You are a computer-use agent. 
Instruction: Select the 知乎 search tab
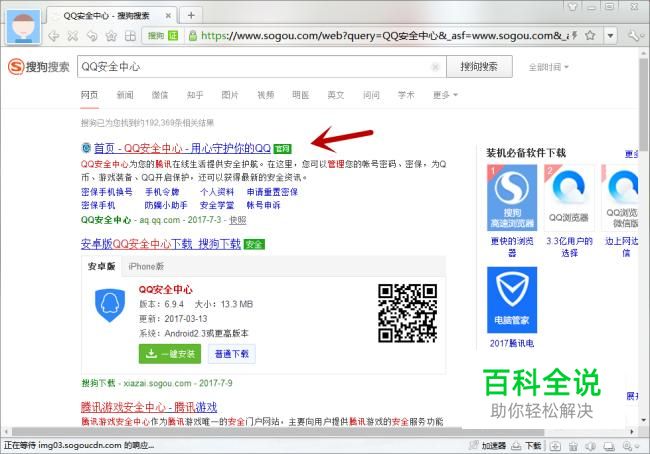(195, 95)
